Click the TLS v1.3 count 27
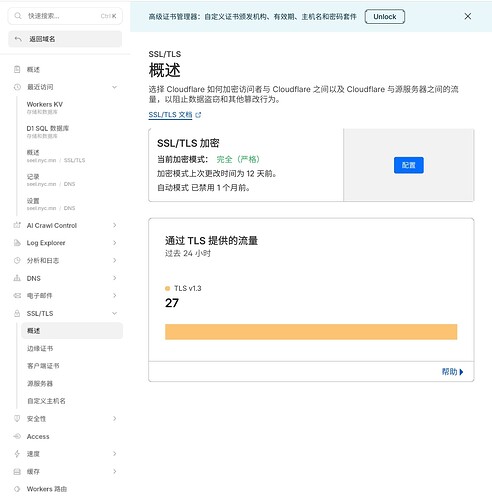 [172, 303]
